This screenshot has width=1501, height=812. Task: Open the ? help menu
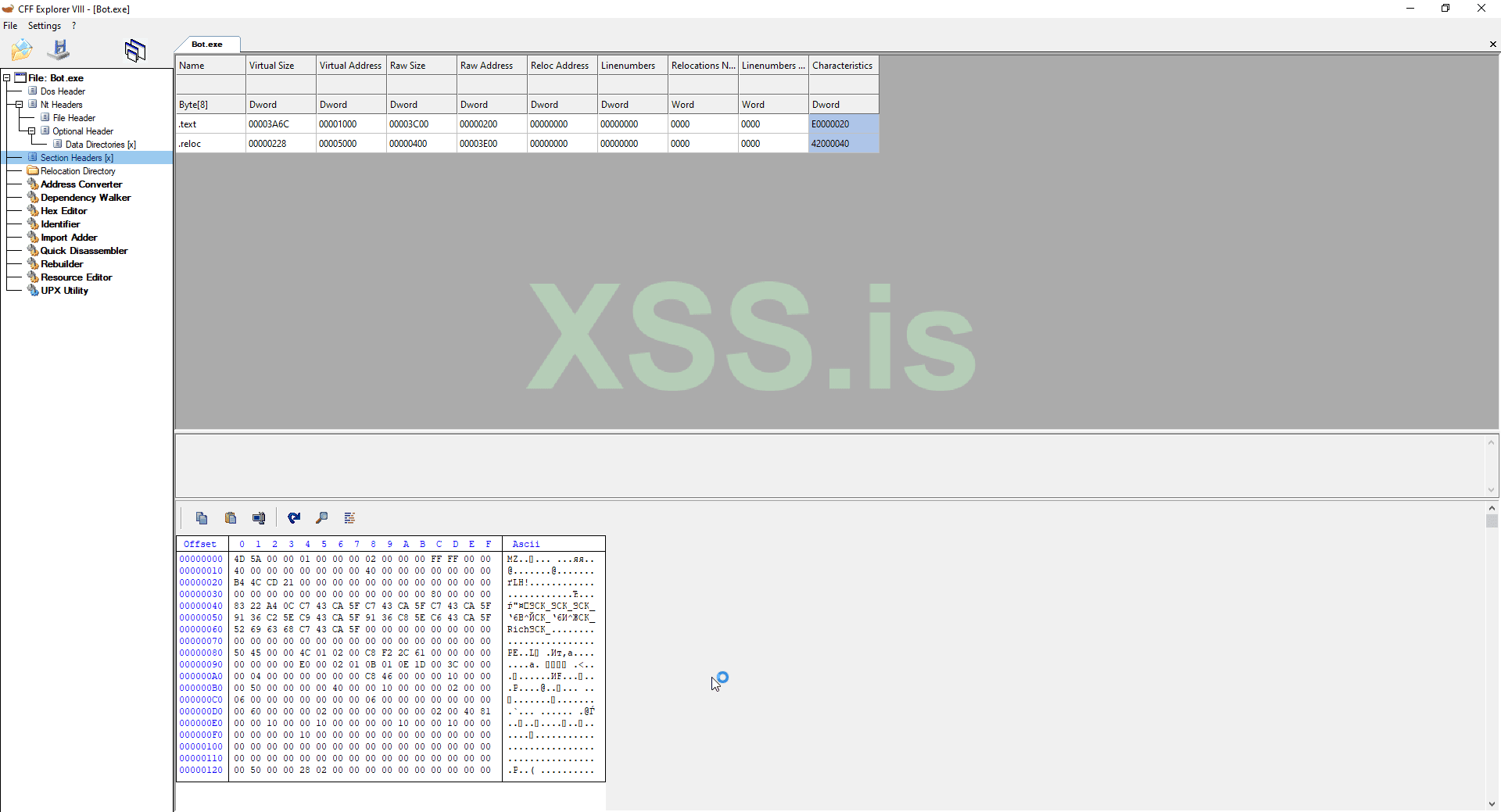click(74, 26)
